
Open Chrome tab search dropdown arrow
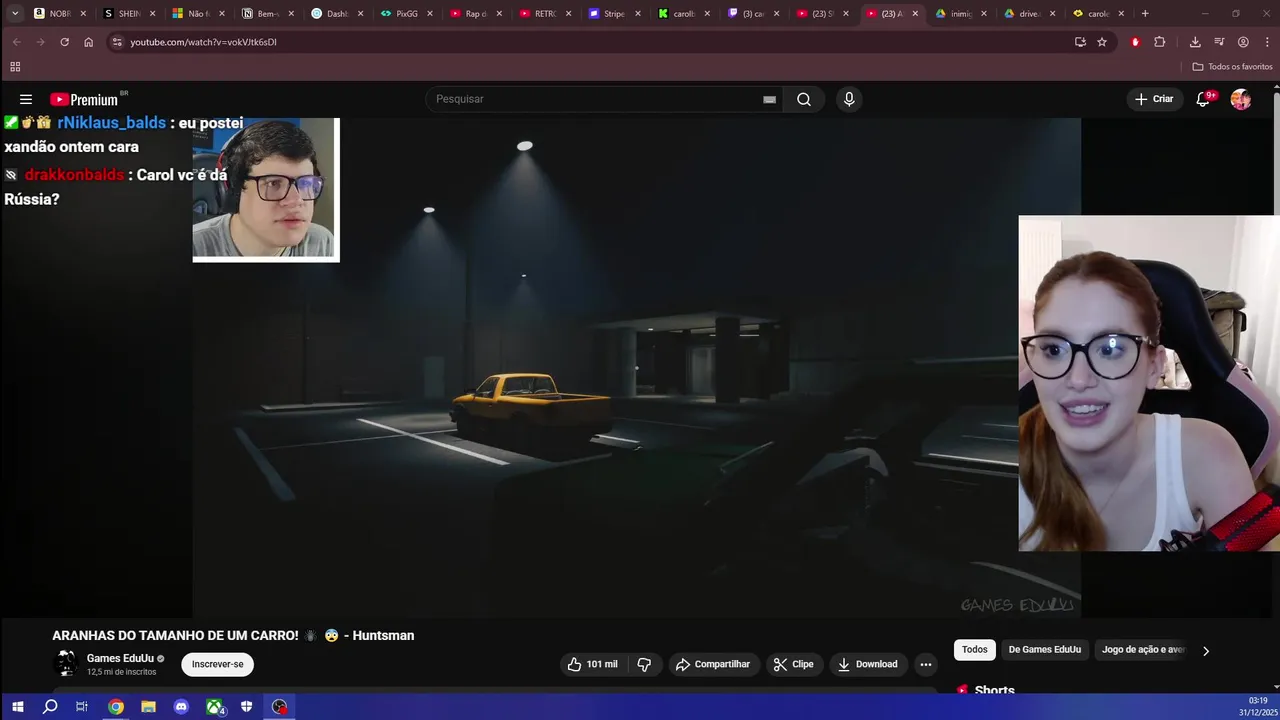click(x=14, y=13)
